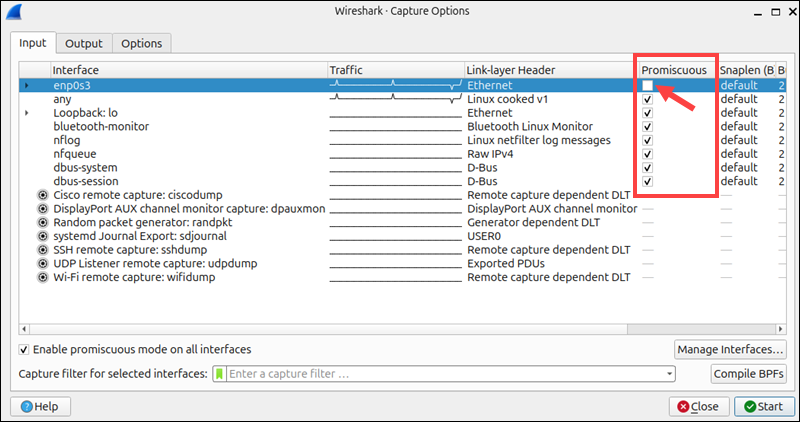
Task: Click gear icon beside systemd Journal Export
Action: point(43,236)
